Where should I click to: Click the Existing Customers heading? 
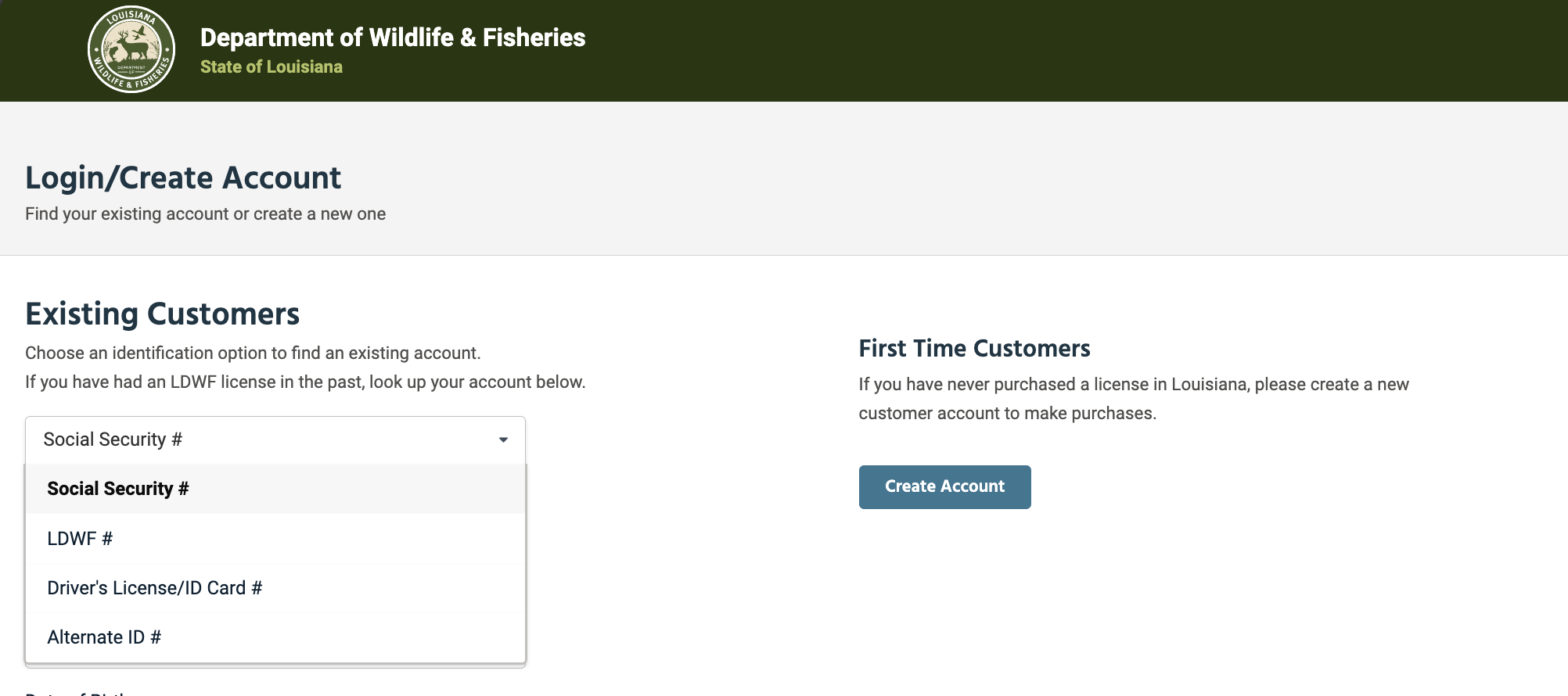(x=162, y=314)
